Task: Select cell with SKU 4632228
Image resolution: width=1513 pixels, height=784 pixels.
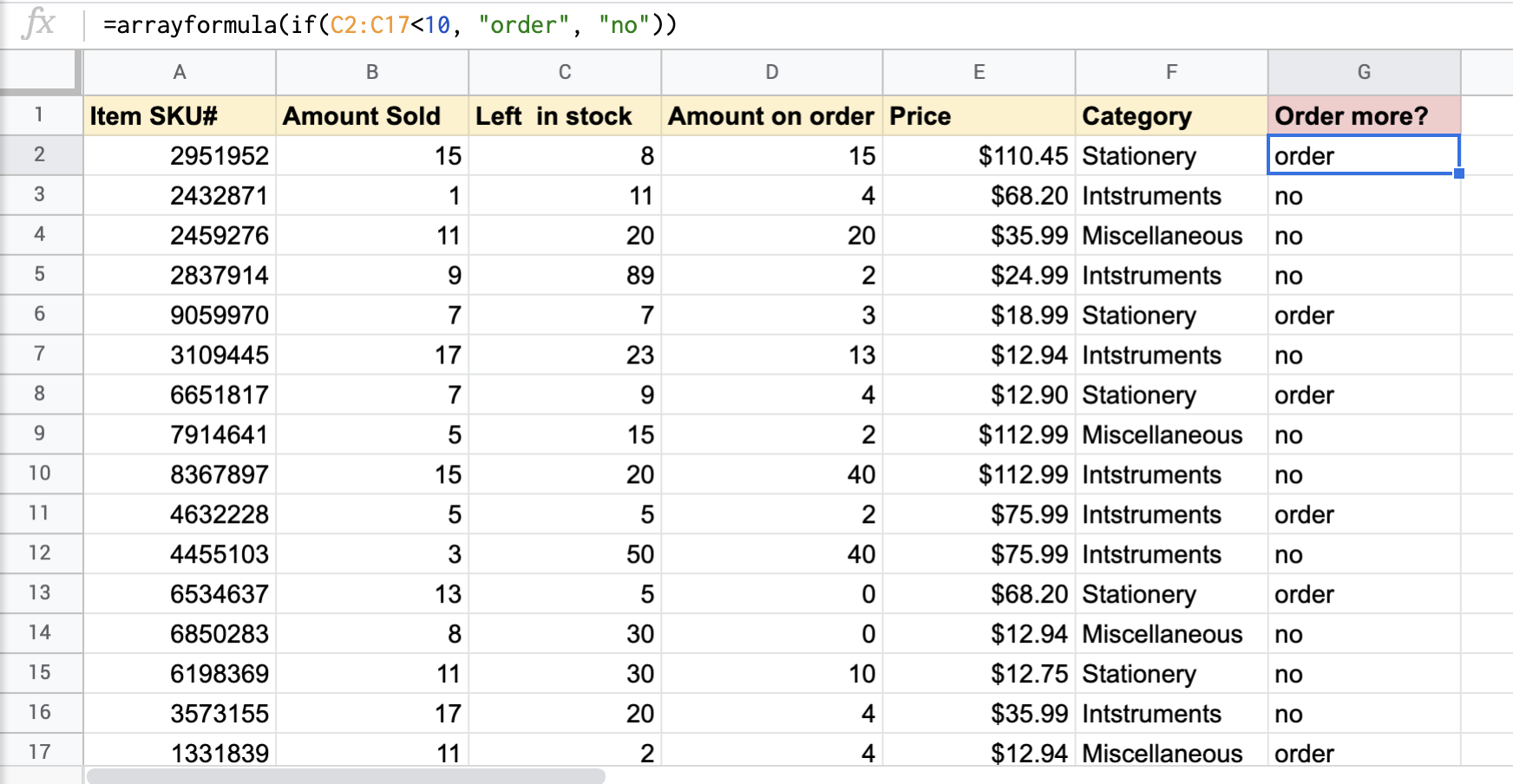Action: point(180,514)
